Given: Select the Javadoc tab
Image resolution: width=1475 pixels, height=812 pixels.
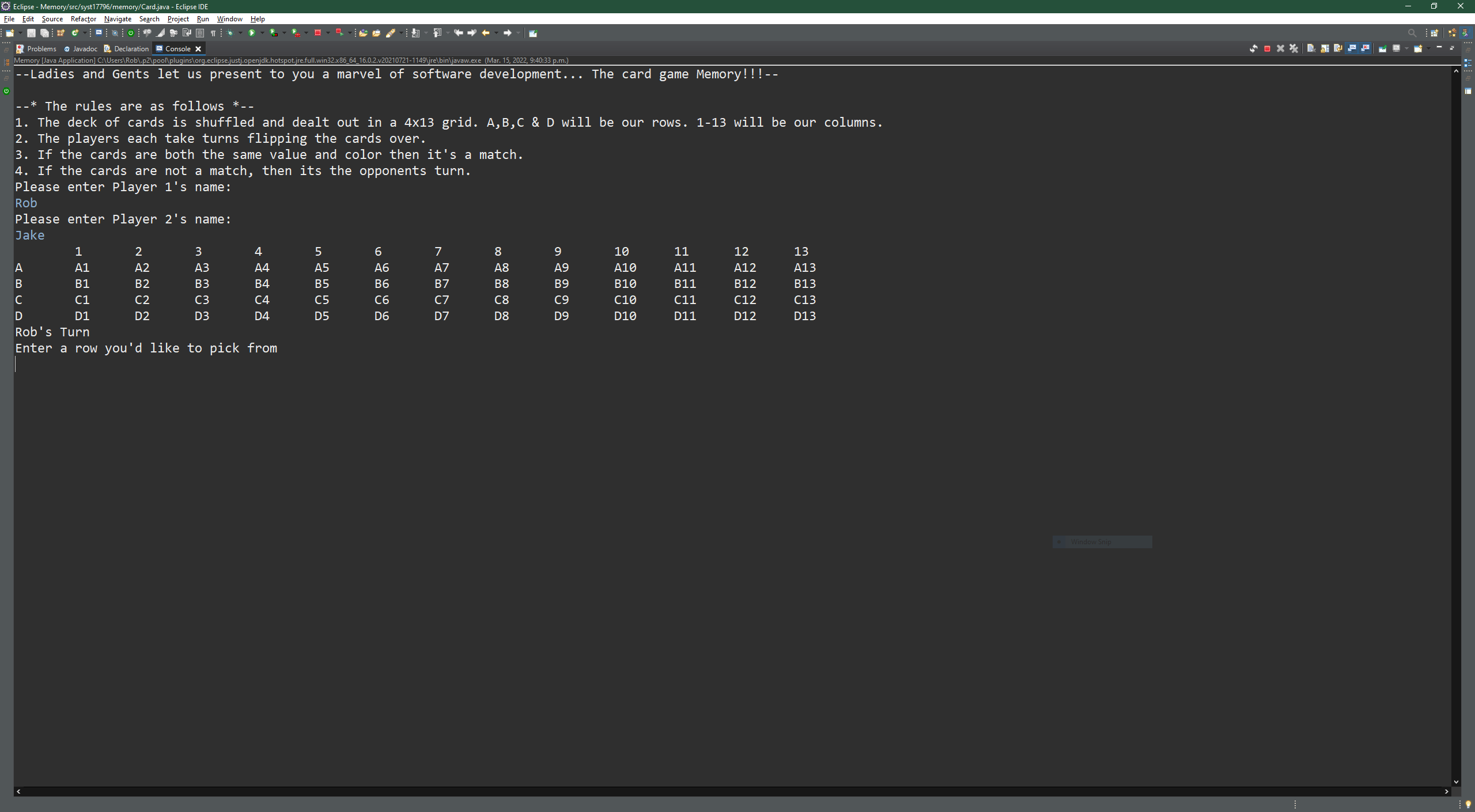Looking at the screenshot, I should pos(84,48).
